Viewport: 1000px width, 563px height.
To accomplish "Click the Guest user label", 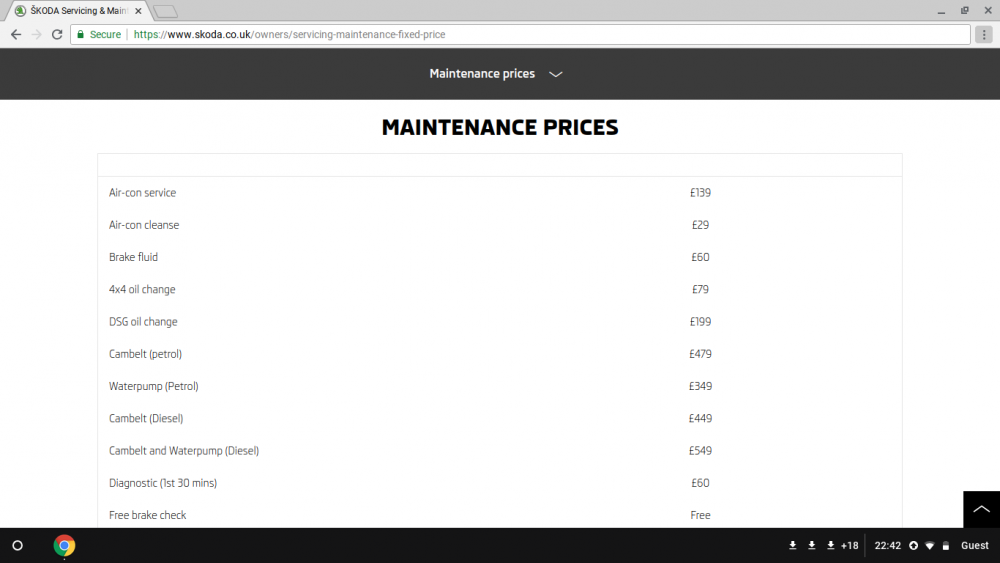I will click(974, 546).
